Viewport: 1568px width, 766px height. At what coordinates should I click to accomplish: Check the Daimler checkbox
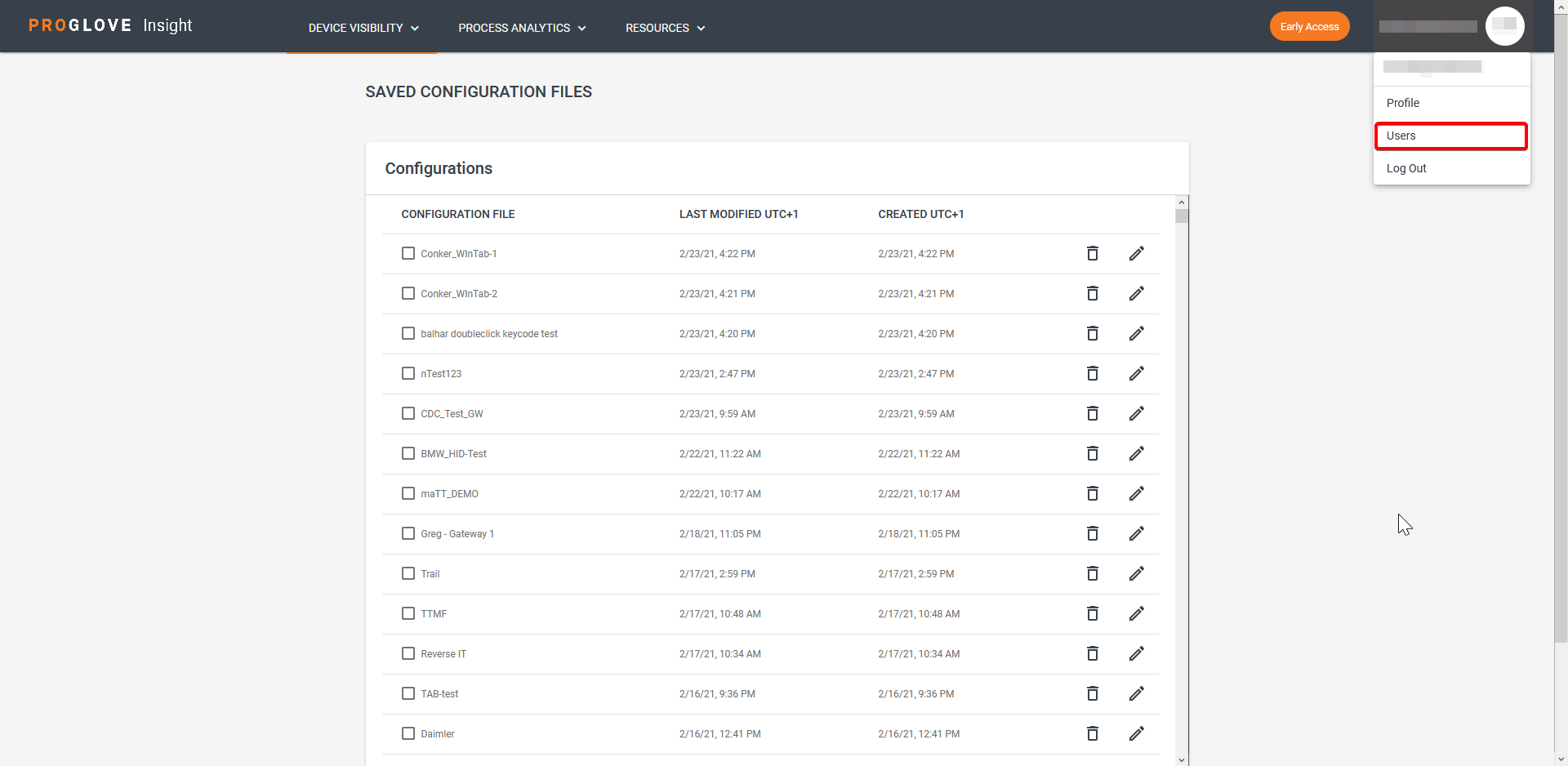(x=408, y=733)
